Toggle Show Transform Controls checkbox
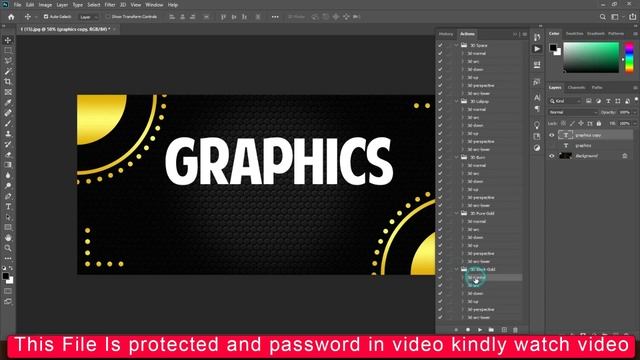 (x=108, y=17)
